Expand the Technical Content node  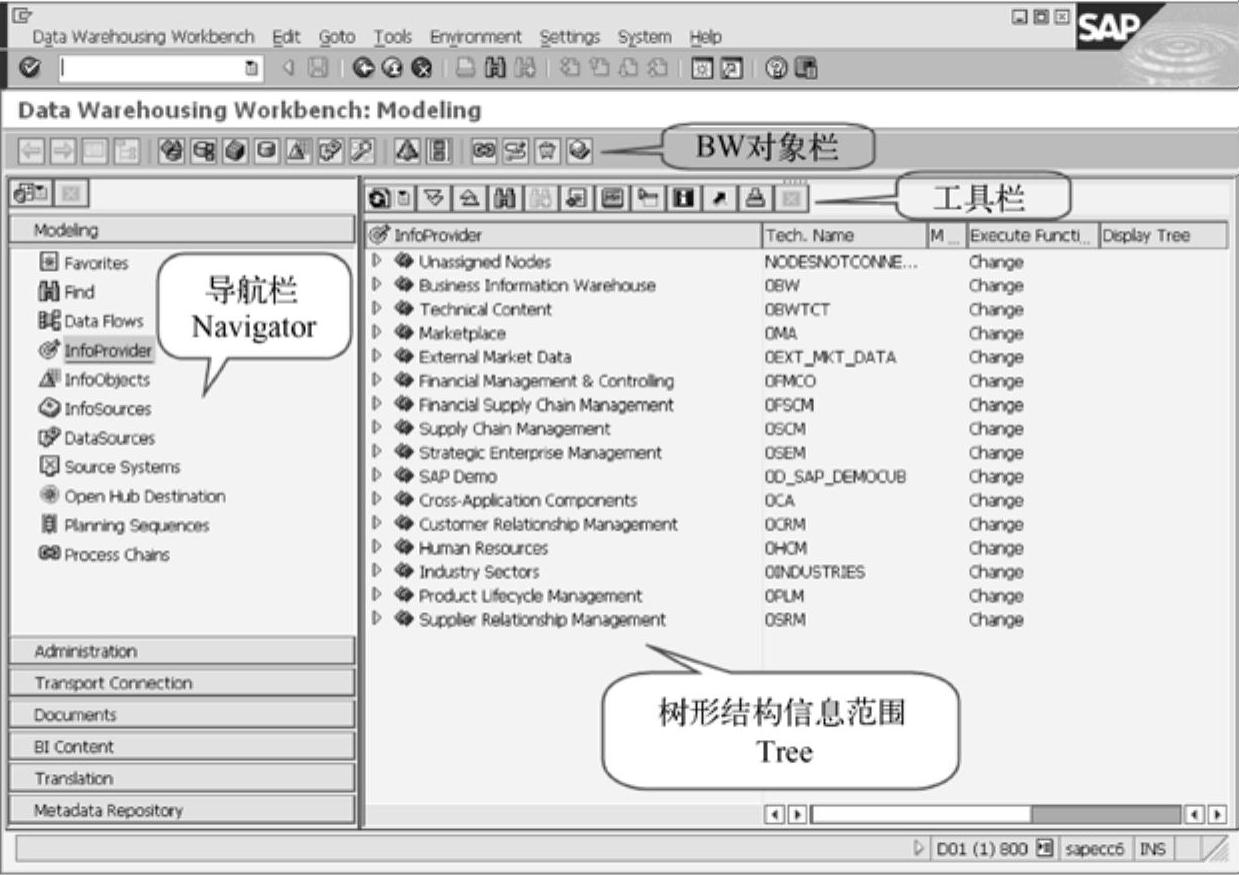coord(377,308)
